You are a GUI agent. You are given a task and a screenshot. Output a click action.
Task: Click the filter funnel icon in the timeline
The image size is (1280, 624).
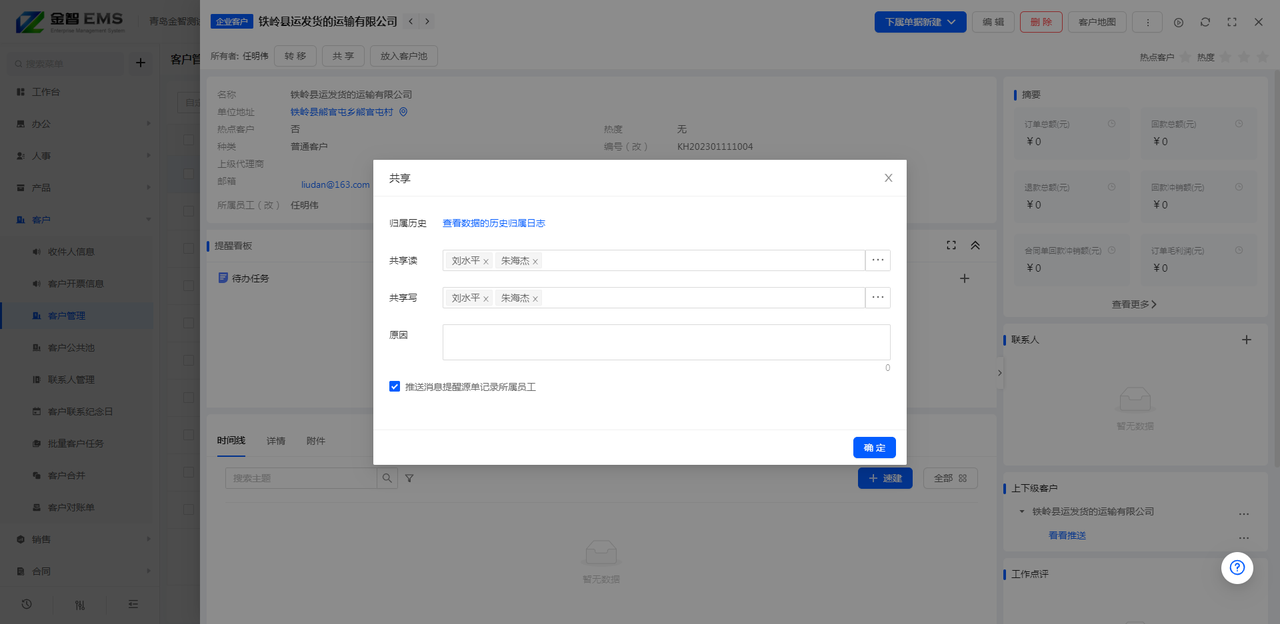pos(409,479)
